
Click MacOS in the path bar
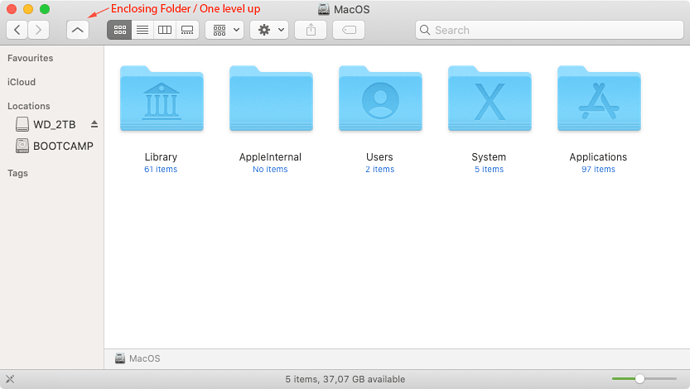pos(138,359)
